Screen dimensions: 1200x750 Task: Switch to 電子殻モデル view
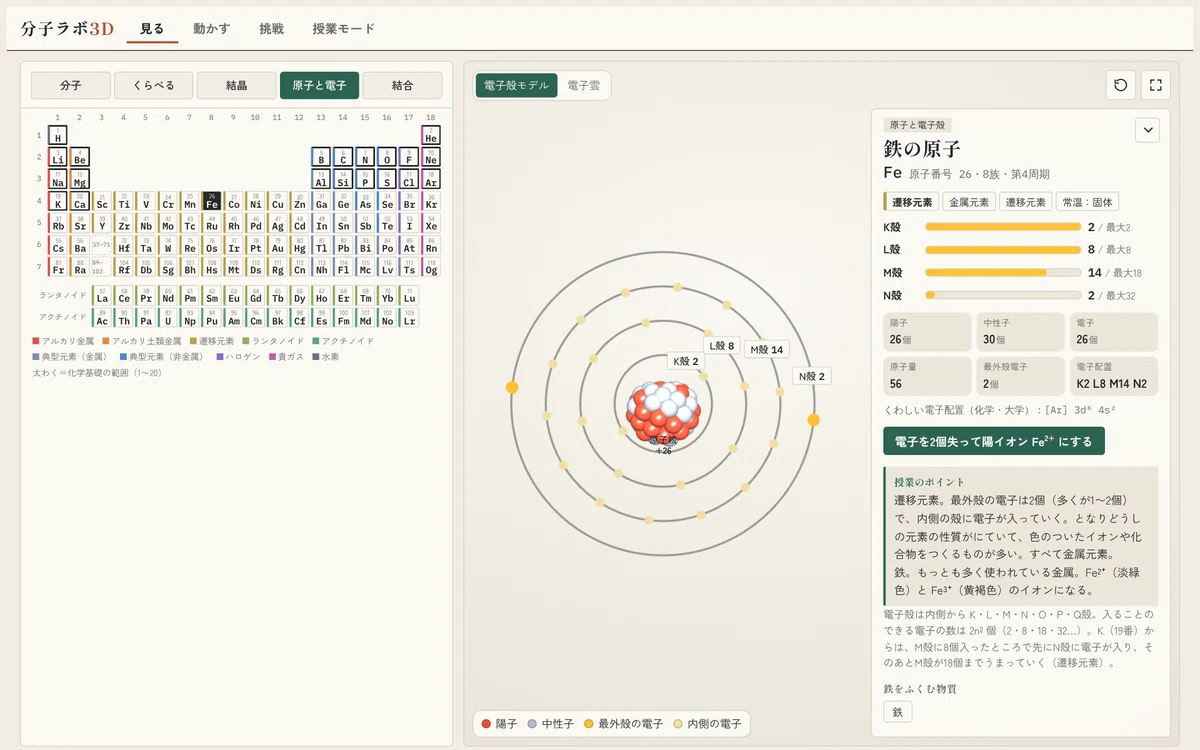coord(517,85)
